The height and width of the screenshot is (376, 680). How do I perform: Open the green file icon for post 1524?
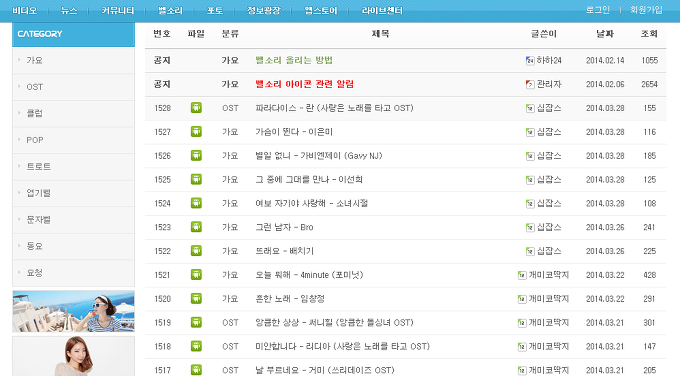click(196, 203)
